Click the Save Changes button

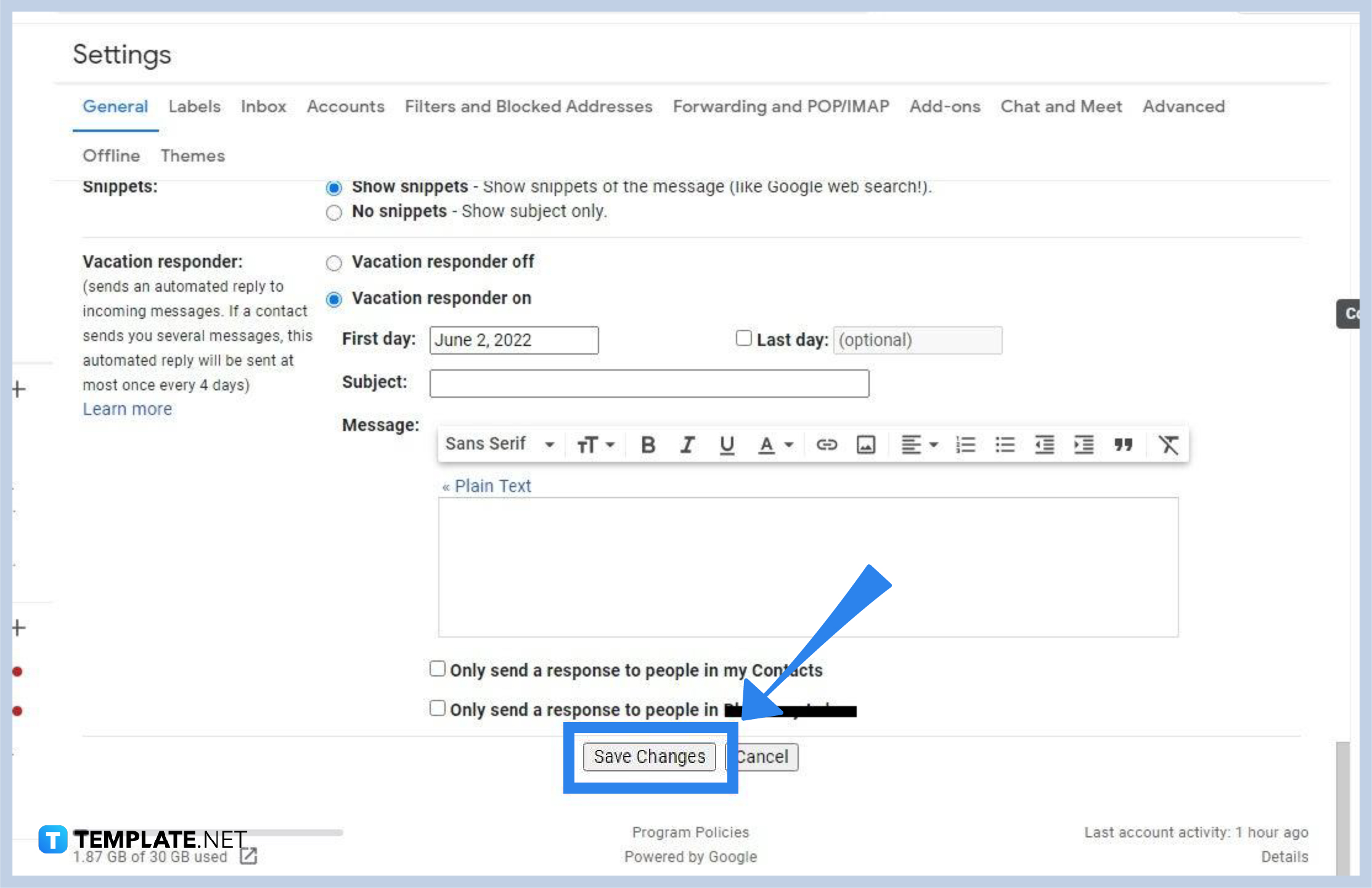point(648,757)
